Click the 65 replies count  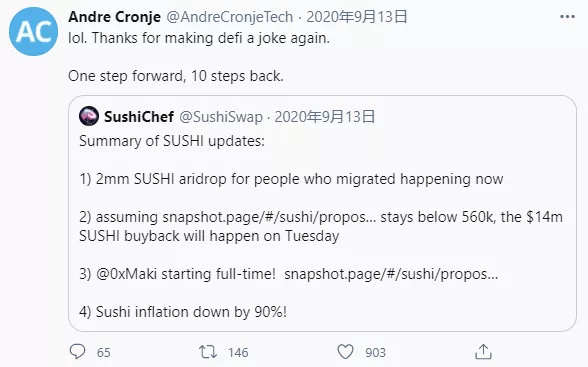pyautogui.click(x=104, y=352)
